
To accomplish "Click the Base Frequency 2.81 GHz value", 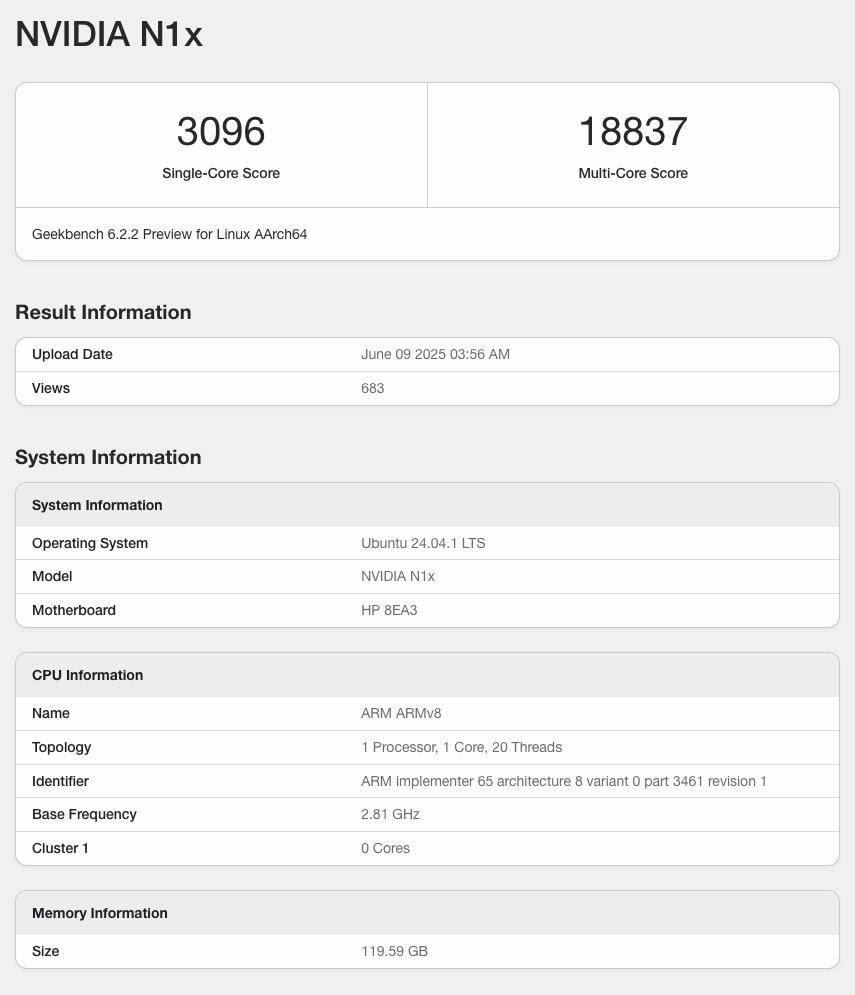I will pyautogui.click(x=390, y=814).
